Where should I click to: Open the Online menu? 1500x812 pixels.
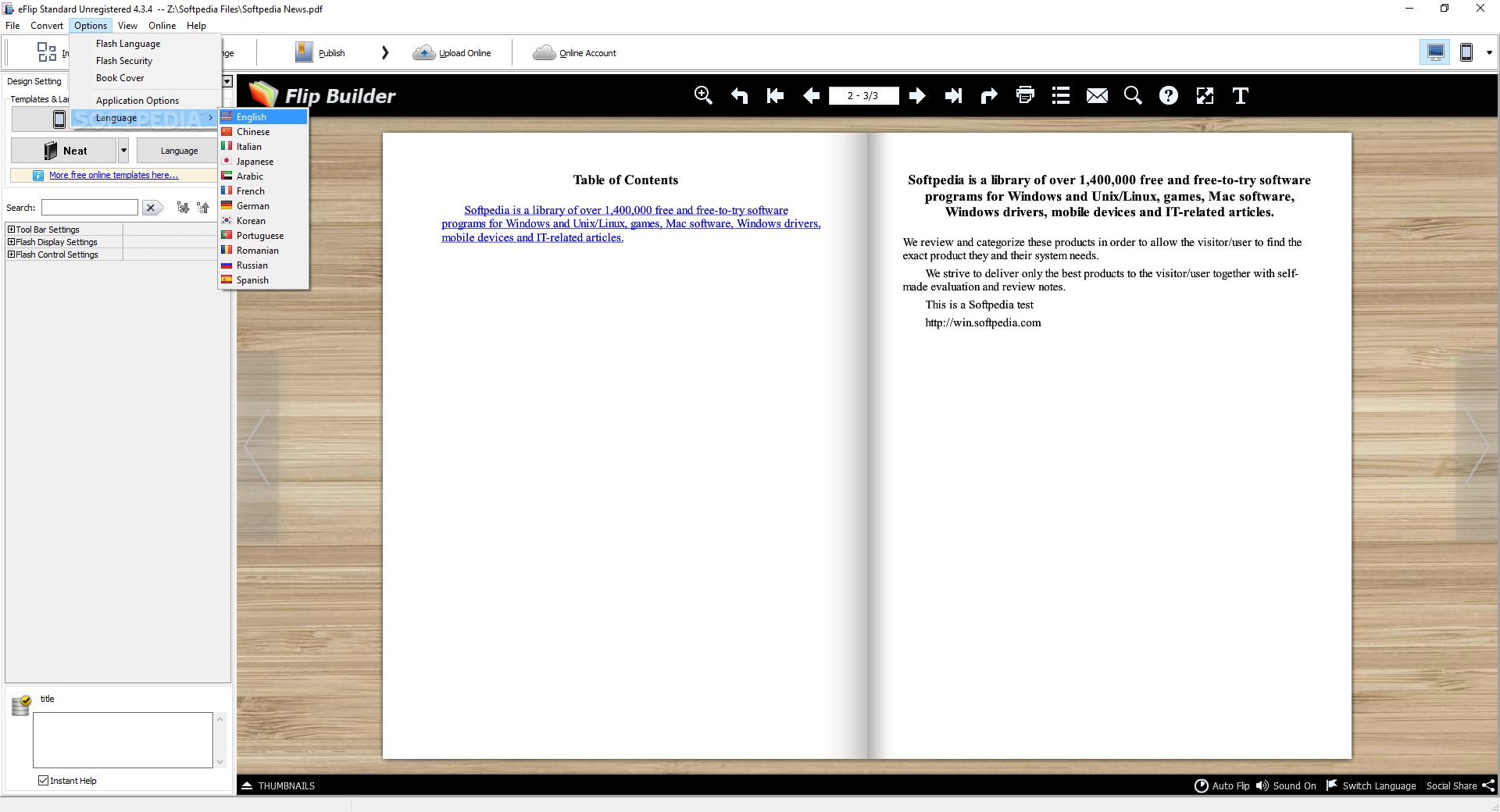point(162,26)
